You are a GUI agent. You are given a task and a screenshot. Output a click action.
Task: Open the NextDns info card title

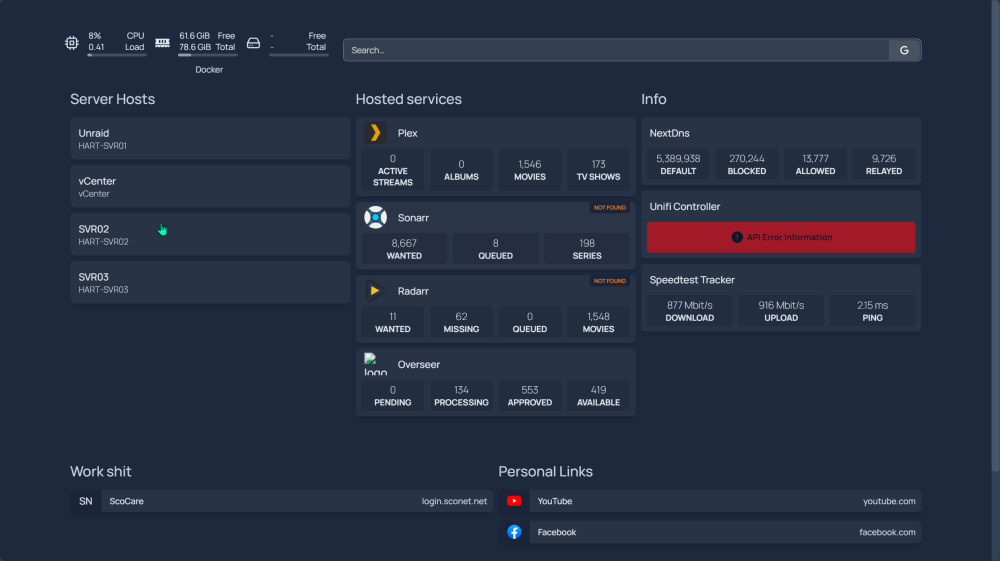coord(669,133)
